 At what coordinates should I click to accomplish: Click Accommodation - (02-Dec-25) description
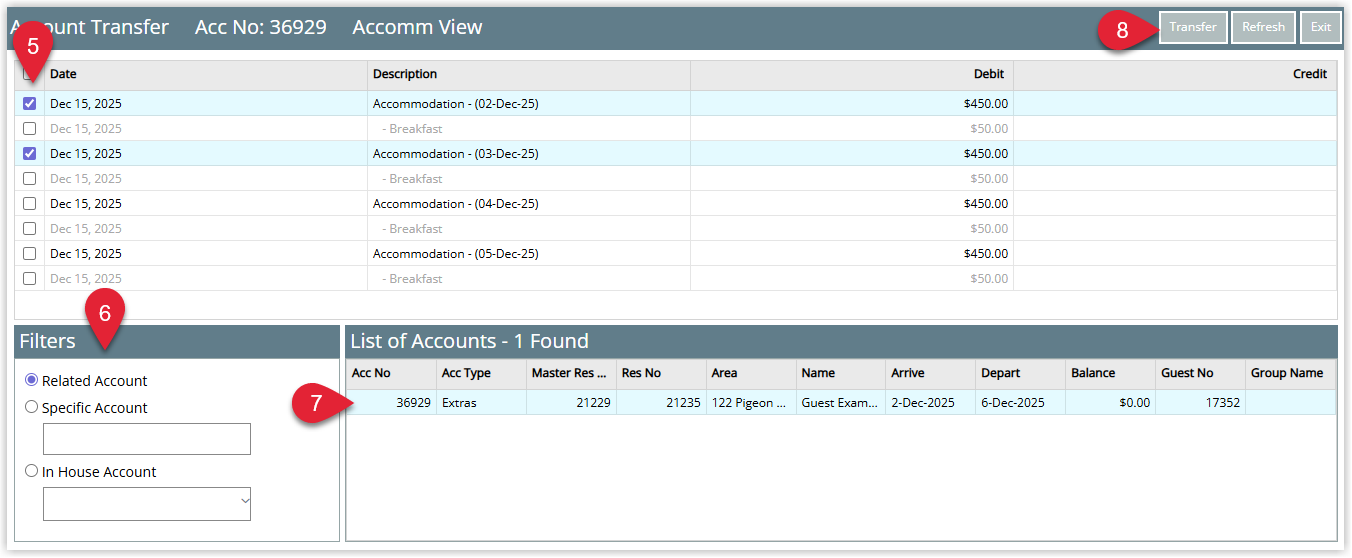point(455,103)
